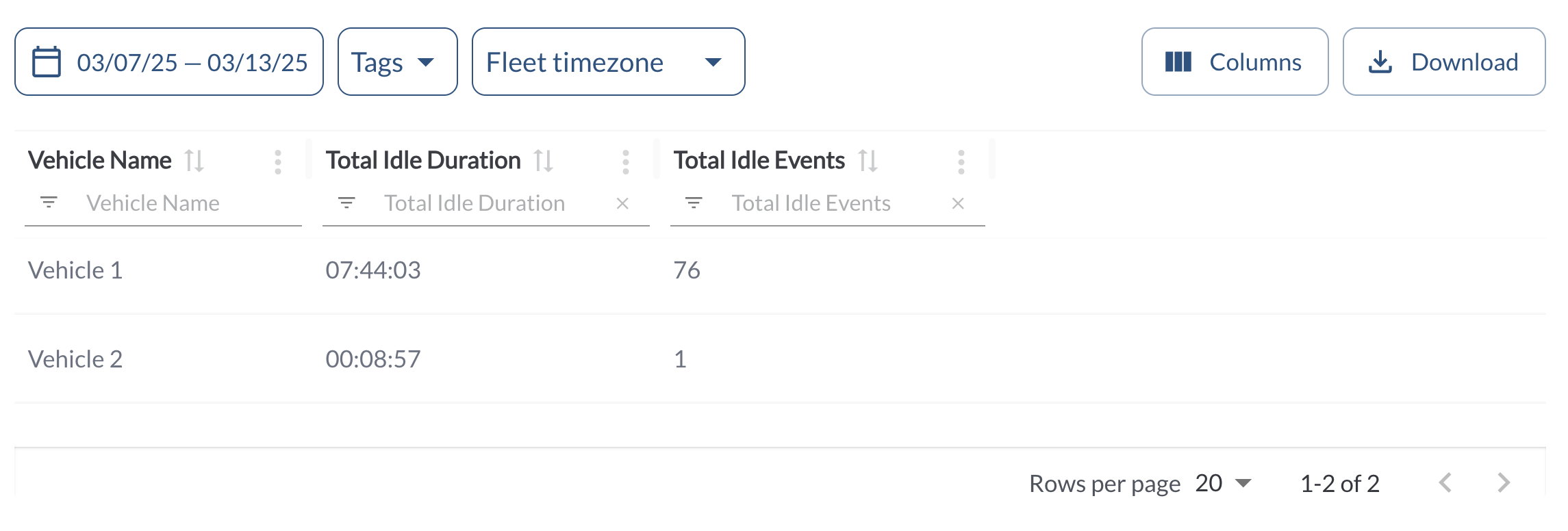Open Vehicle Name column options menu
Viewport: 1568px width, 531px height.
pos(277,162)
